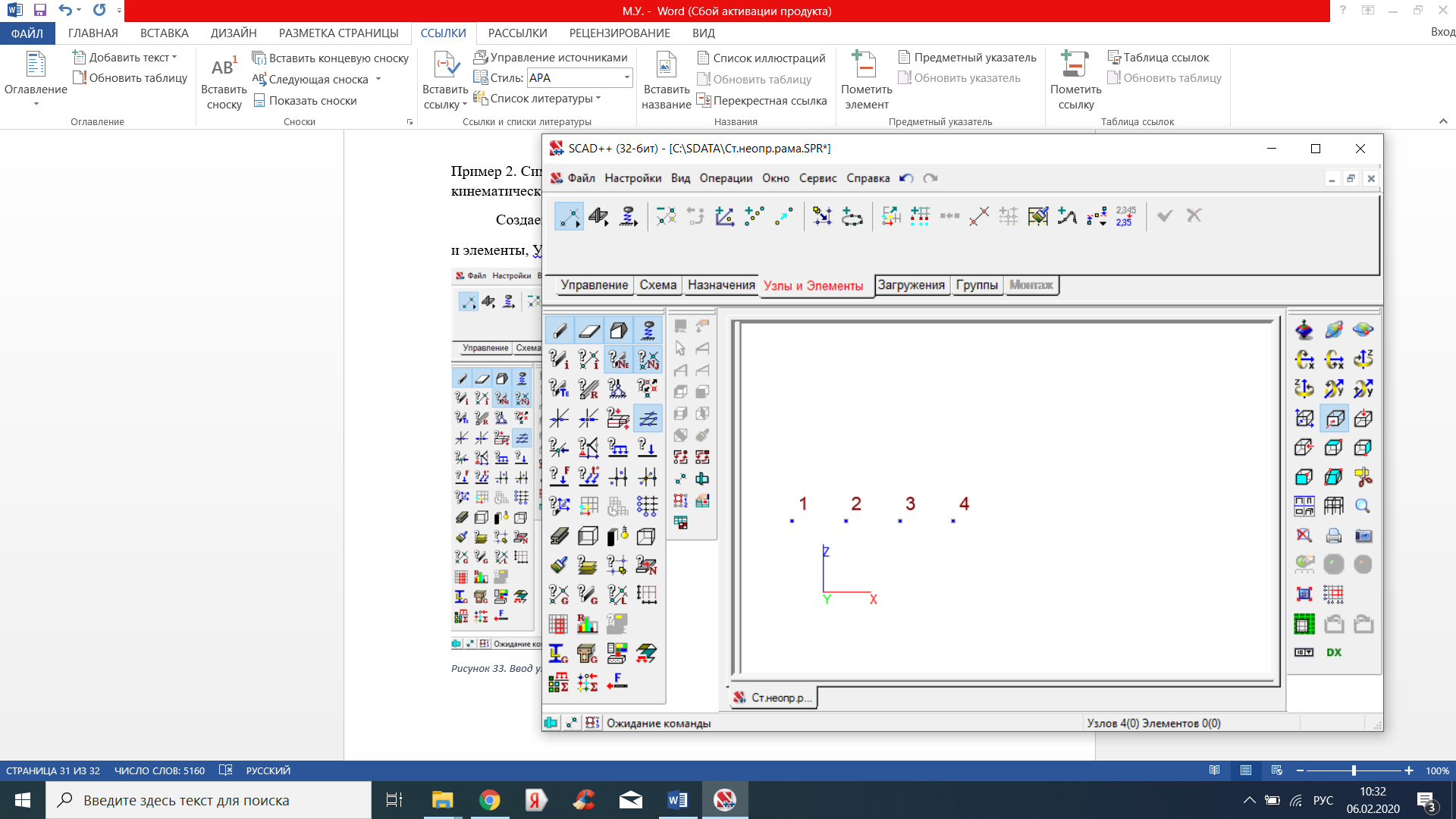Switch to the Загружения tab in SCAD
Image resolution: width=1456 pixels, height=819 pixels.
pos(911,285)
